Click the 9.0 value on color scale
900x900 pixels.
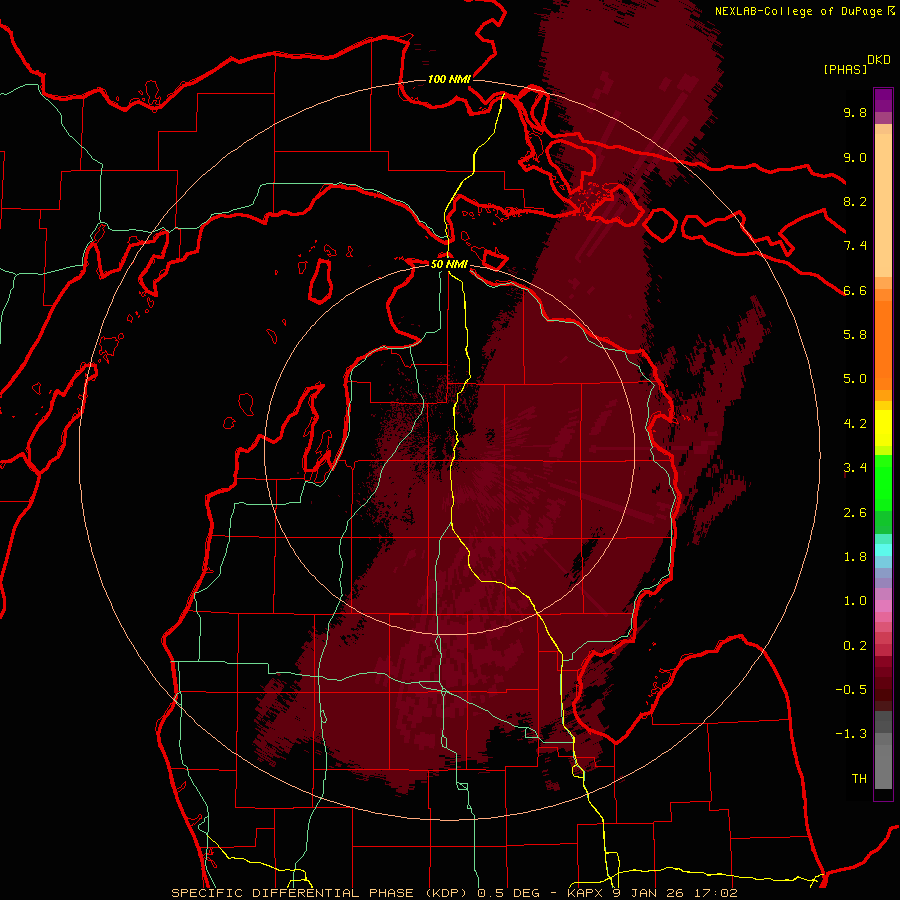tap(855, 157)
